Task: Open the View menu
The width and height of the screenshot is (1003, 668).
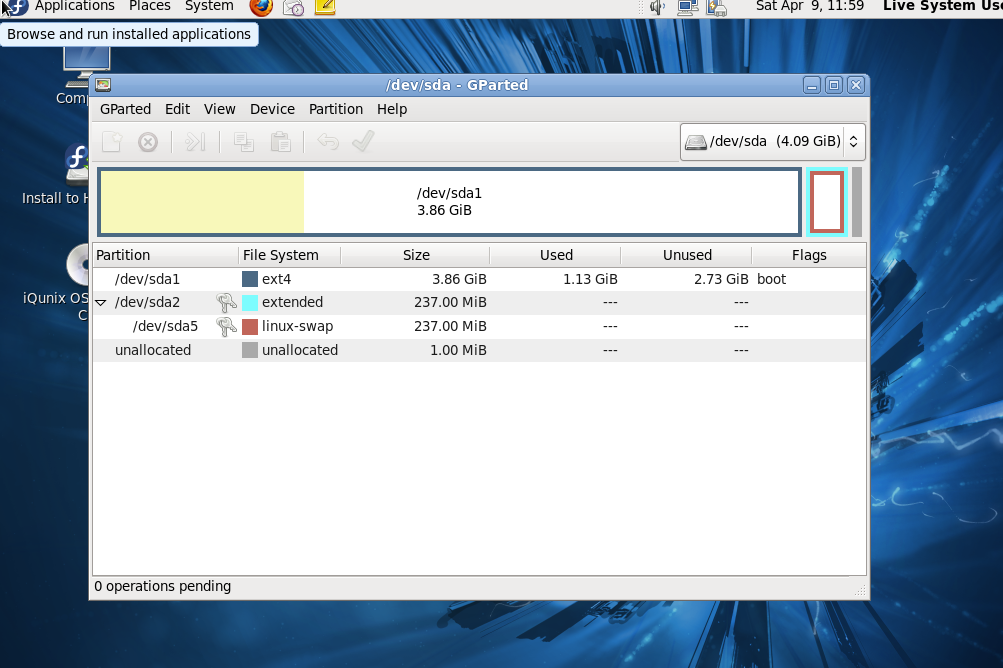Action: coord(219,109)
